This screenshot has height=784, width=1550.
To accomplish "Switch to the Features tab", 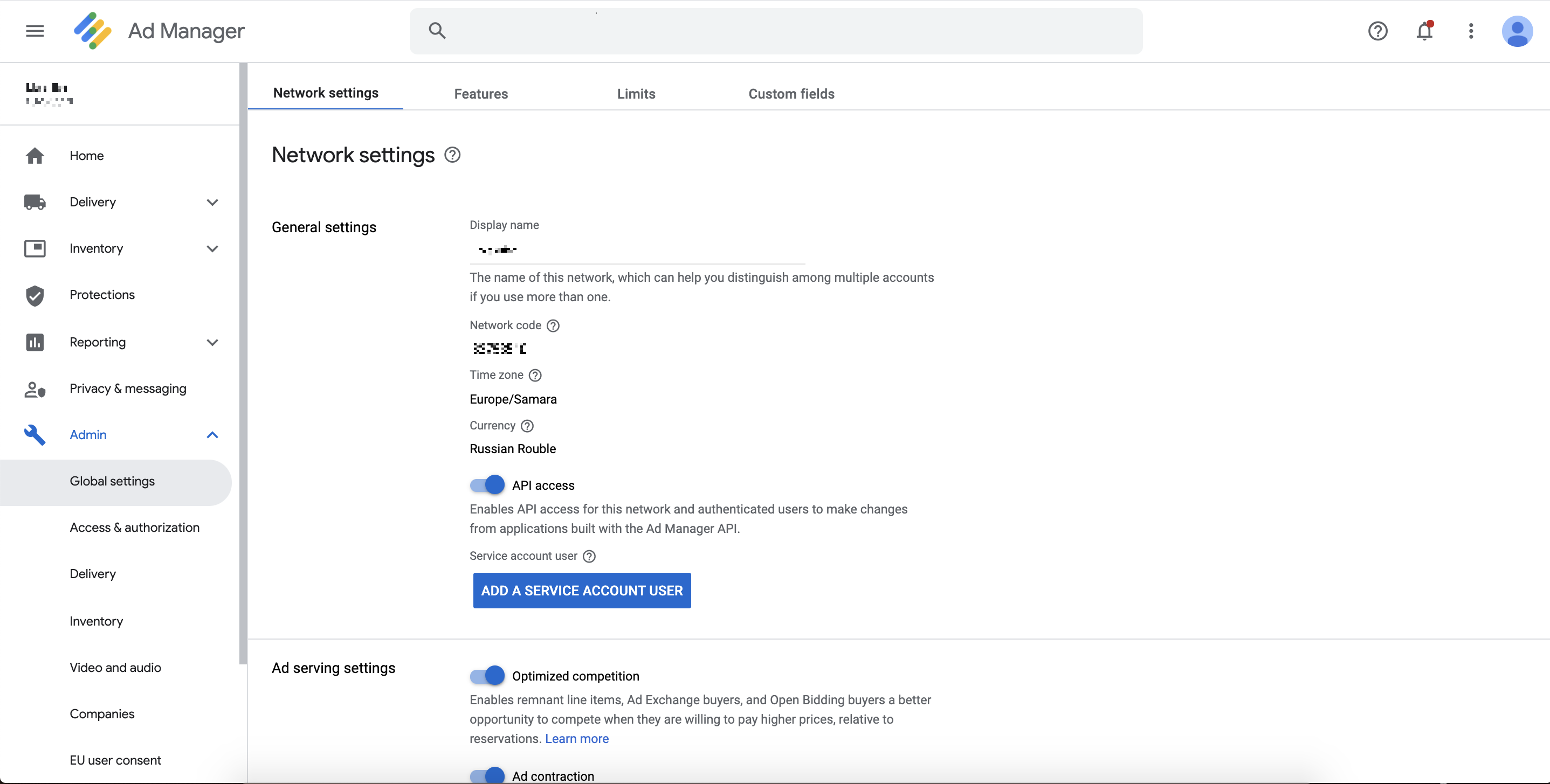I will click(481, 94).
